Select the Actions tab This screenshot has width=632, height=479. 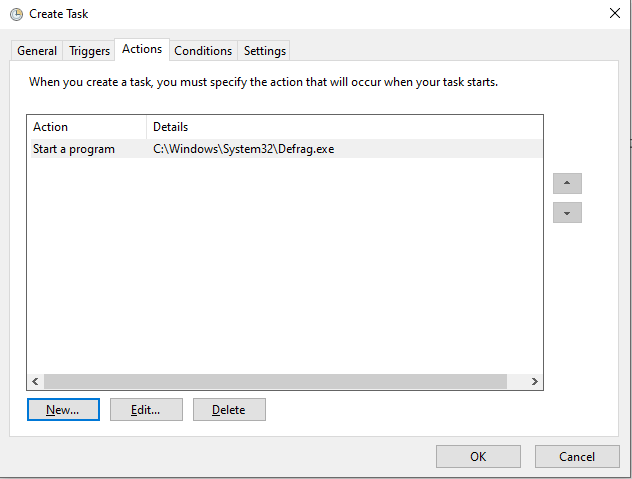pyautogui.click(x=142, y=49)
